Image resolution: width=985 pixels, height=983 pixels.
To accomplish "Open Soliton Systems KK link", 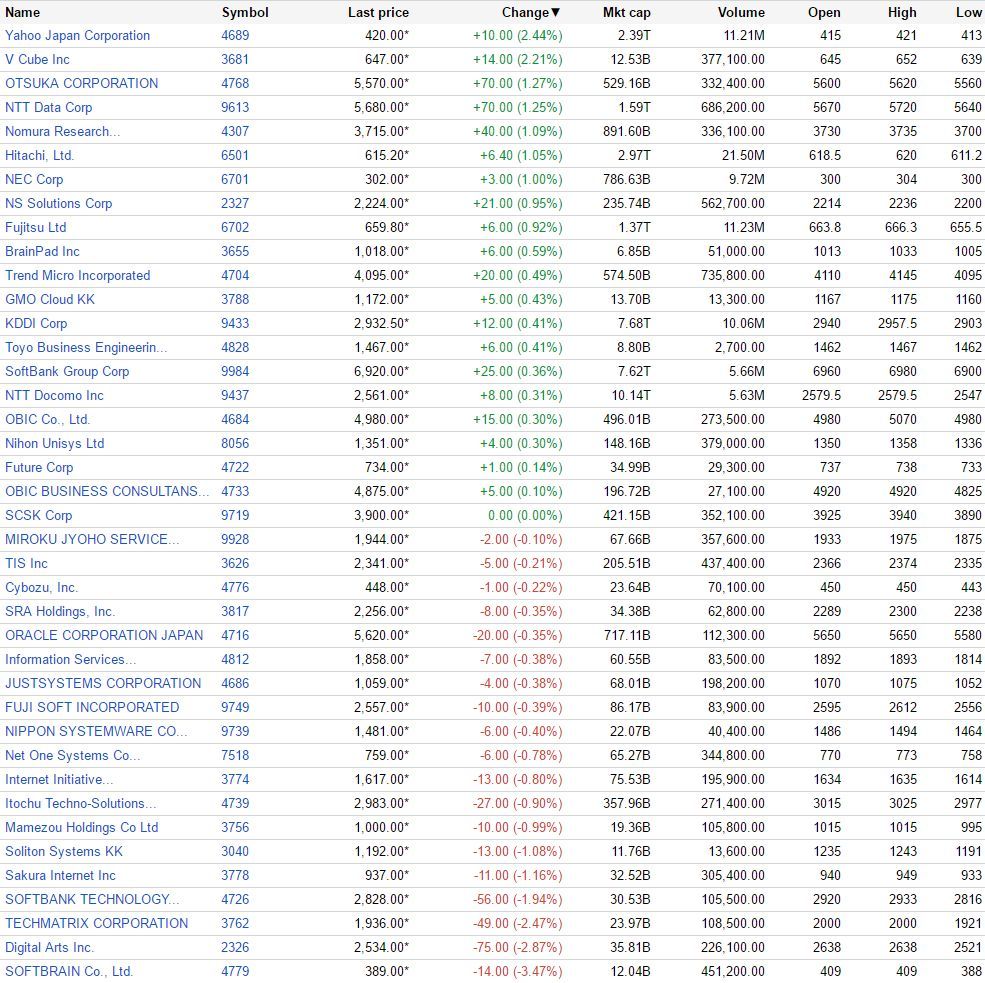I will point(64,852).
